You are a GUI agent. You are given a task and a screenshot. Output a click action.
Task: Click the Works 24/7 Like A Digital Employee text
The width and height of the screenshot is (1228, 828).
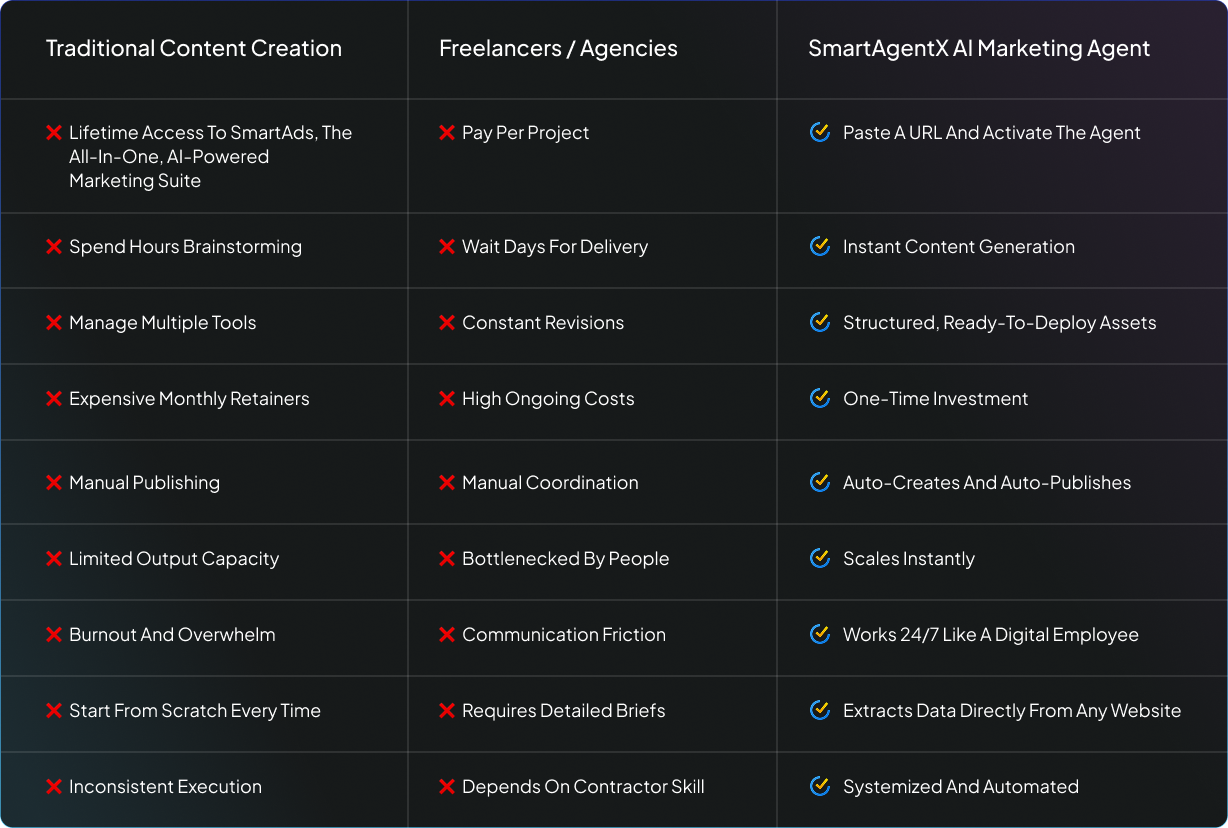991,634
